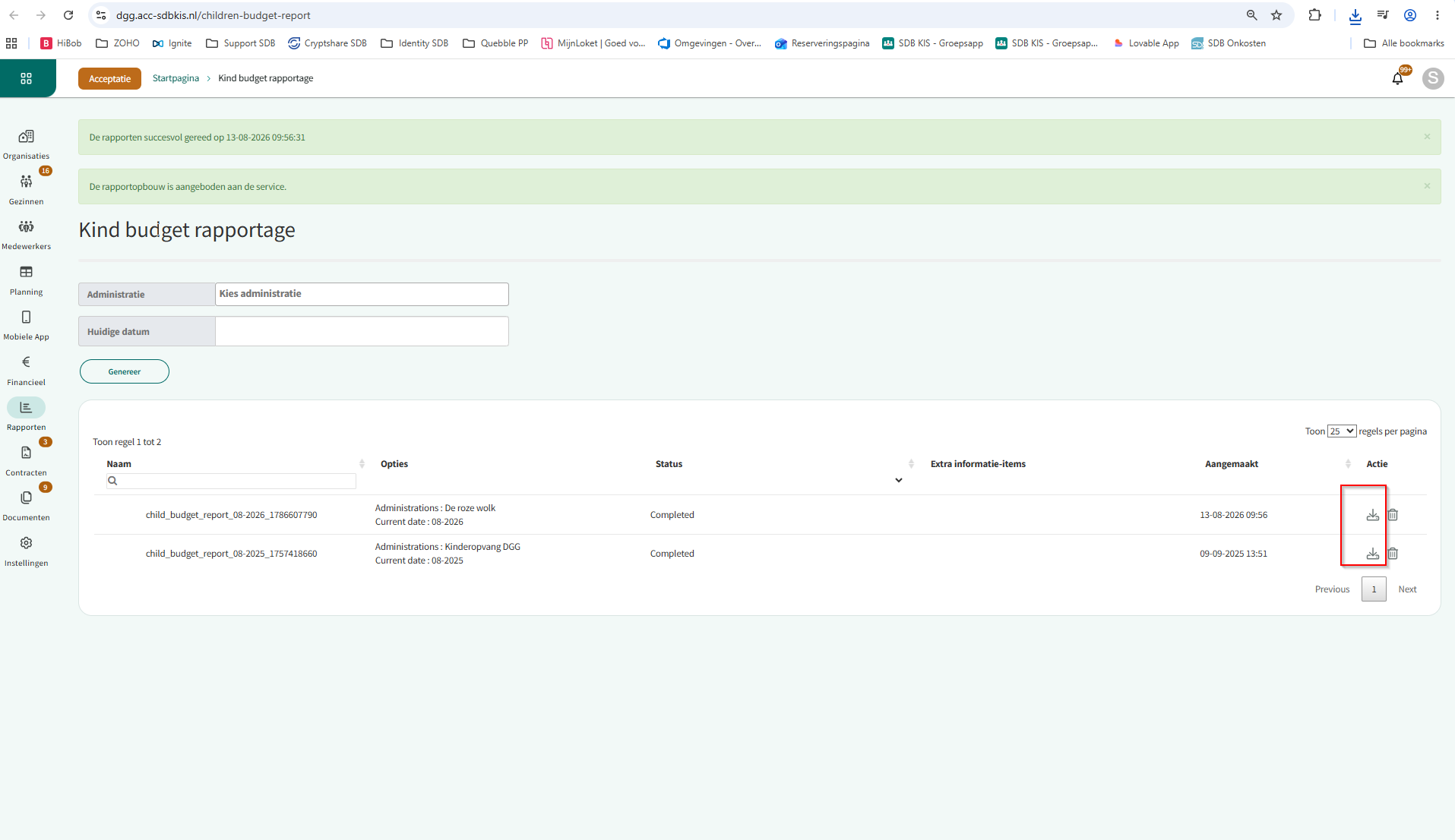Open the Rapporten sidebar section
1455x840 pixels.
(26, 415)
